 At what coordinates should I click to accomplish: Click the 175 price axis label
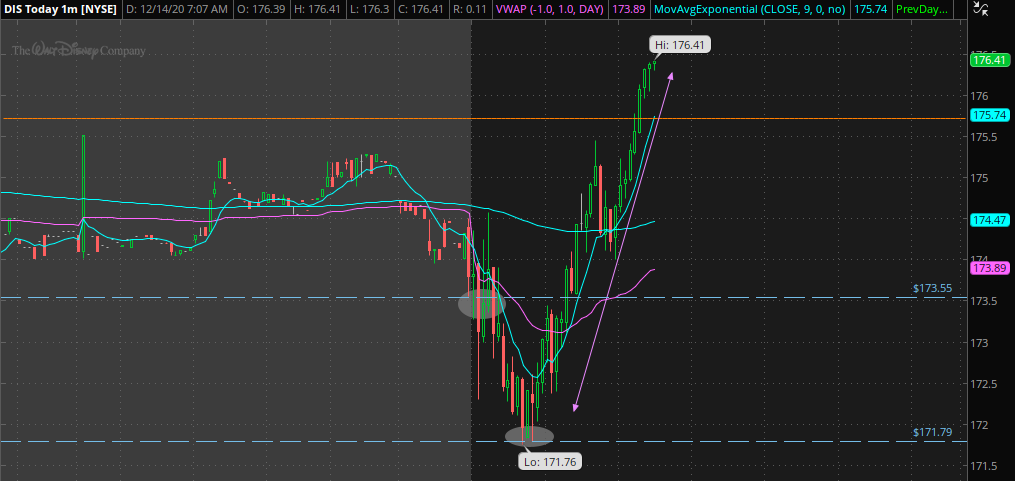[x=979, y=178]
